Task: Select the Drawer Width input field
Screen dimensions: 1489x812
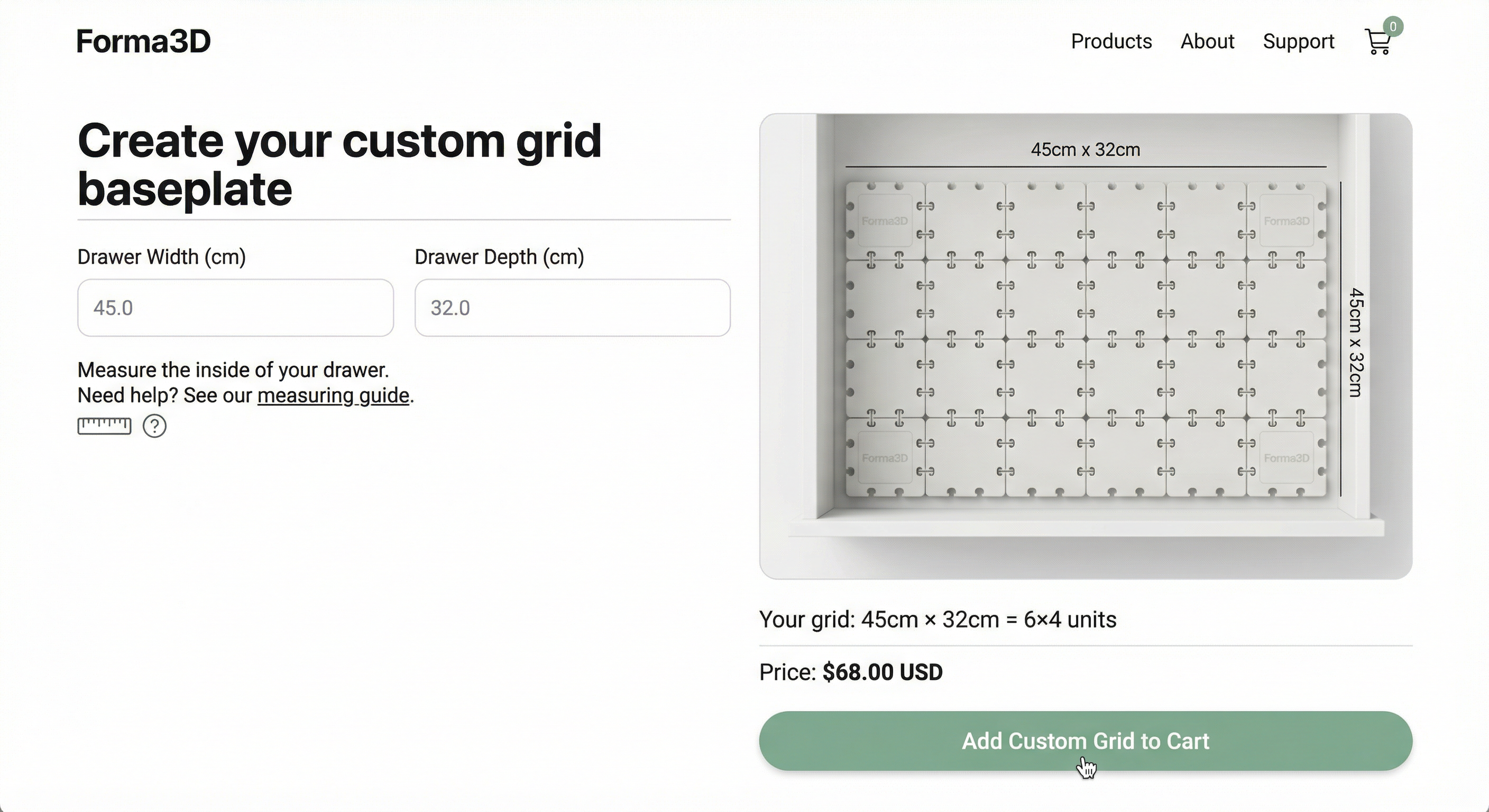Action: pos(235,308)
